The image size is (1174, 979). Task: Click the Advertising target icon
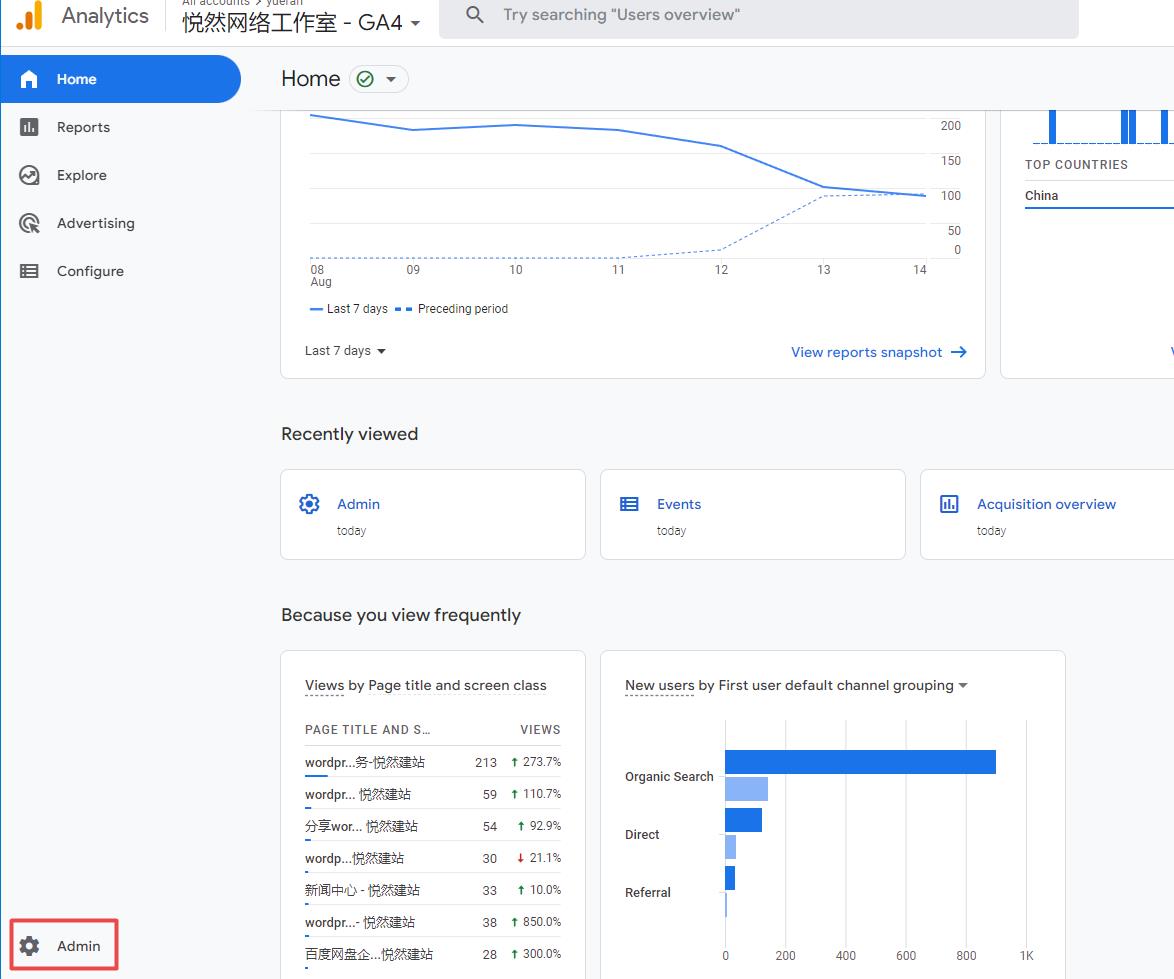[x=29, y=223]
